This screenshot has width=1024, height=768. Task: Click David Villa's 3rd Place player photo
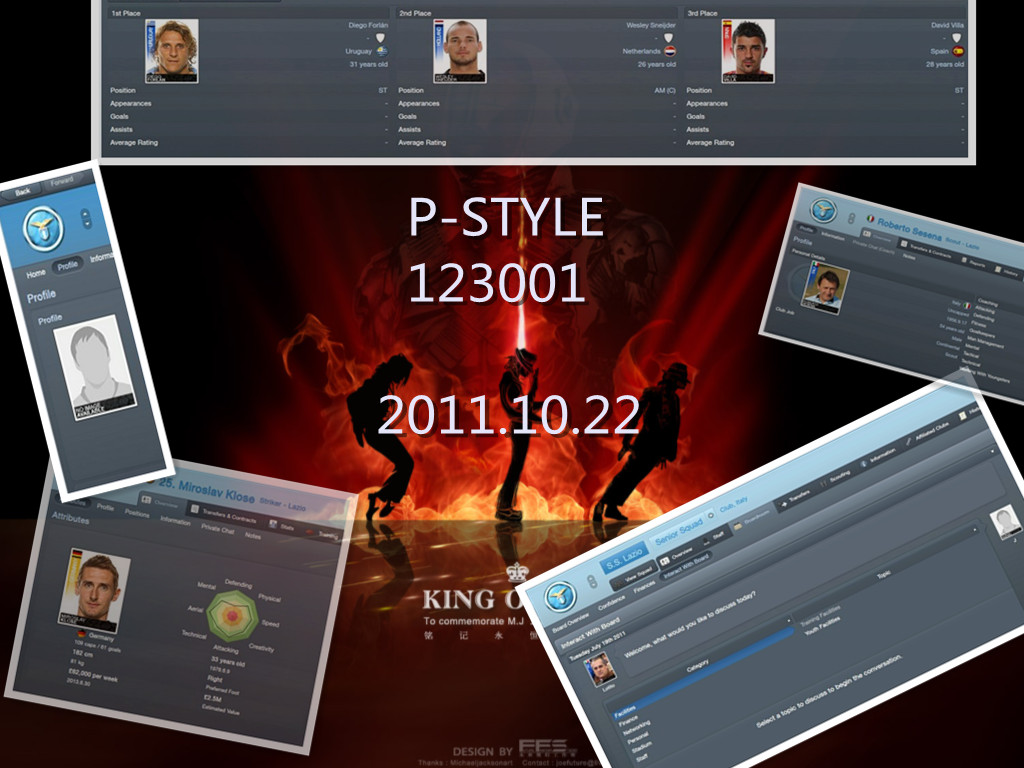coord(748,51)
